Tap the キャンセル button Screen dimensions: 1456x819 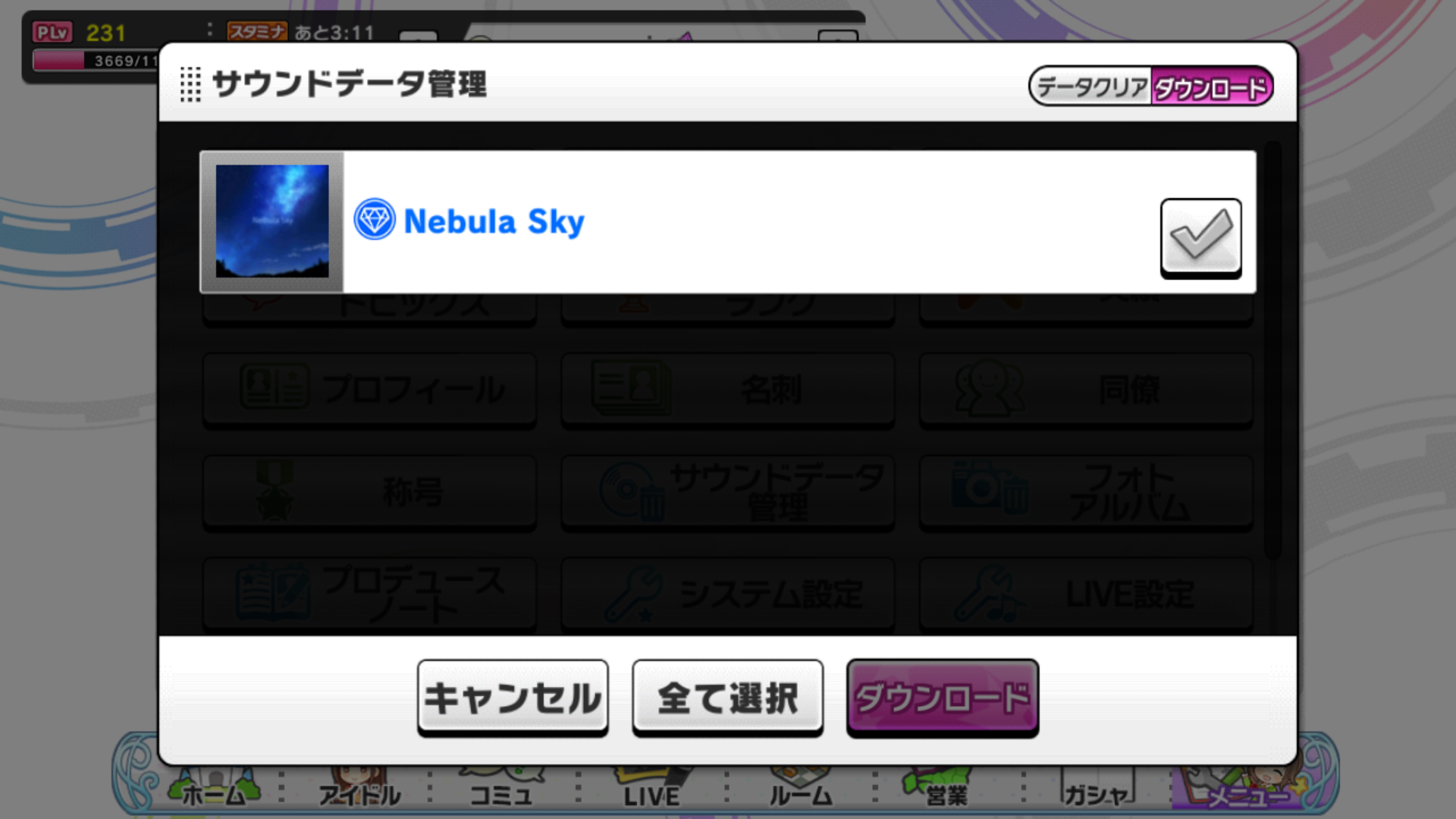513,698
